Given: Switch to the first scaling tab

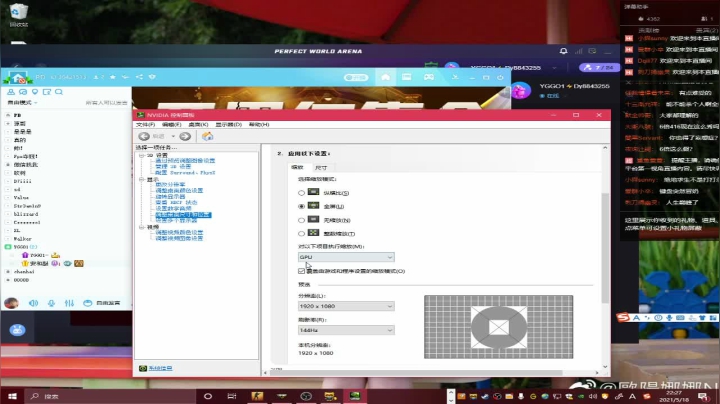Looking at the screenshot, I should (298, 167).
